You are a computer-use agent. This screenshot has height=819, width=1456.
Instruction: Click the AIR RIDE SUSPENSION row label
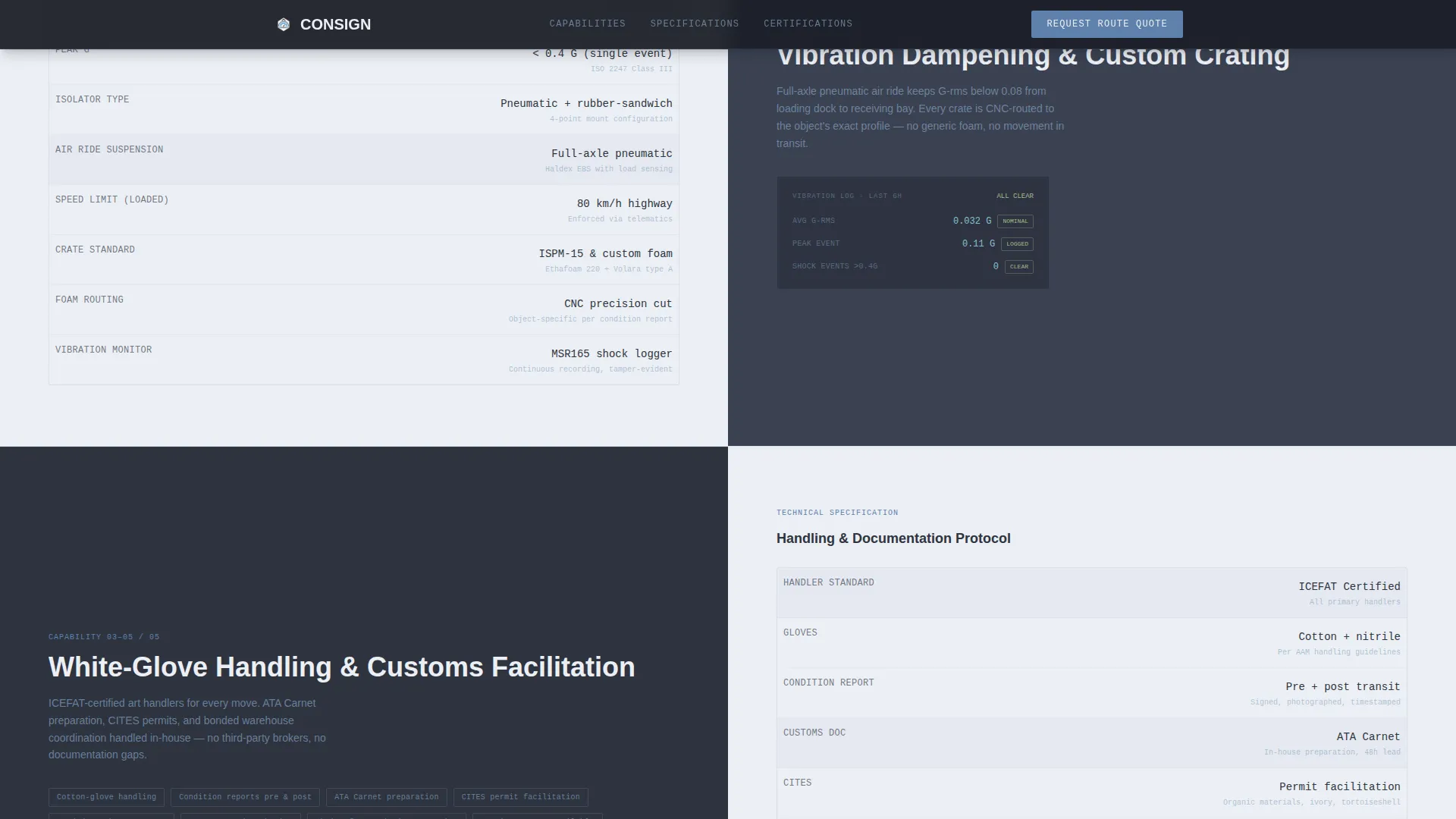[x=109, y=149]
